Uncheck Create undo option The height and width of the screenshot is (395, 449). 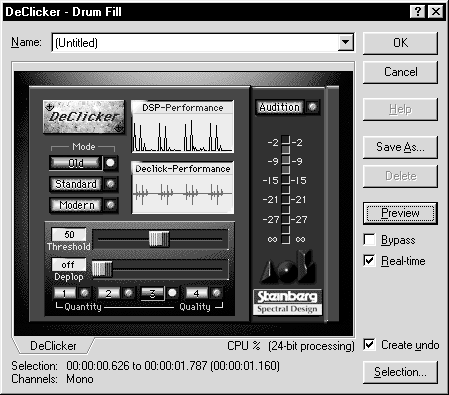tap(369, 345)
